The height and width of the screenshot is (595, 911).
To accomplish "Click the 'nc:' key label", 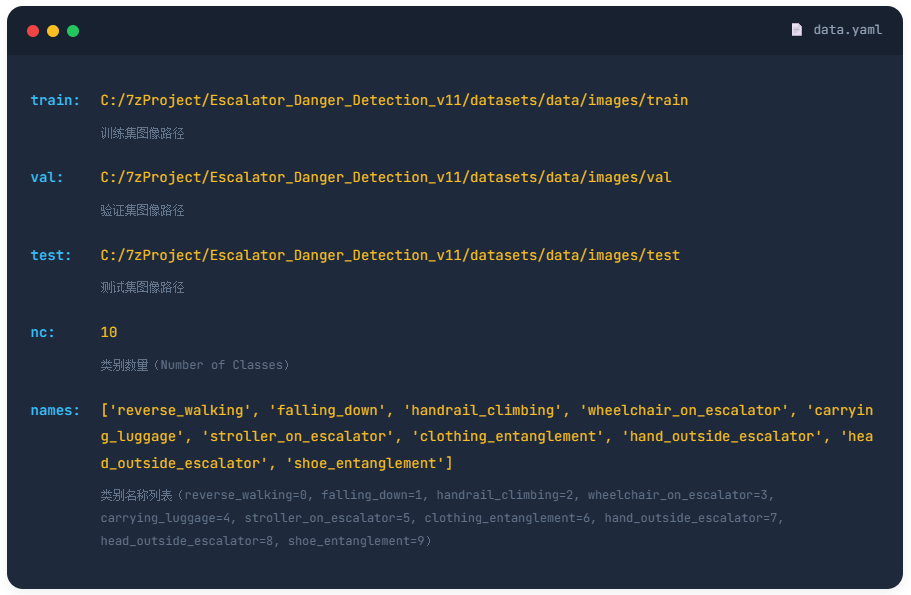I will [x=43, y=332].
